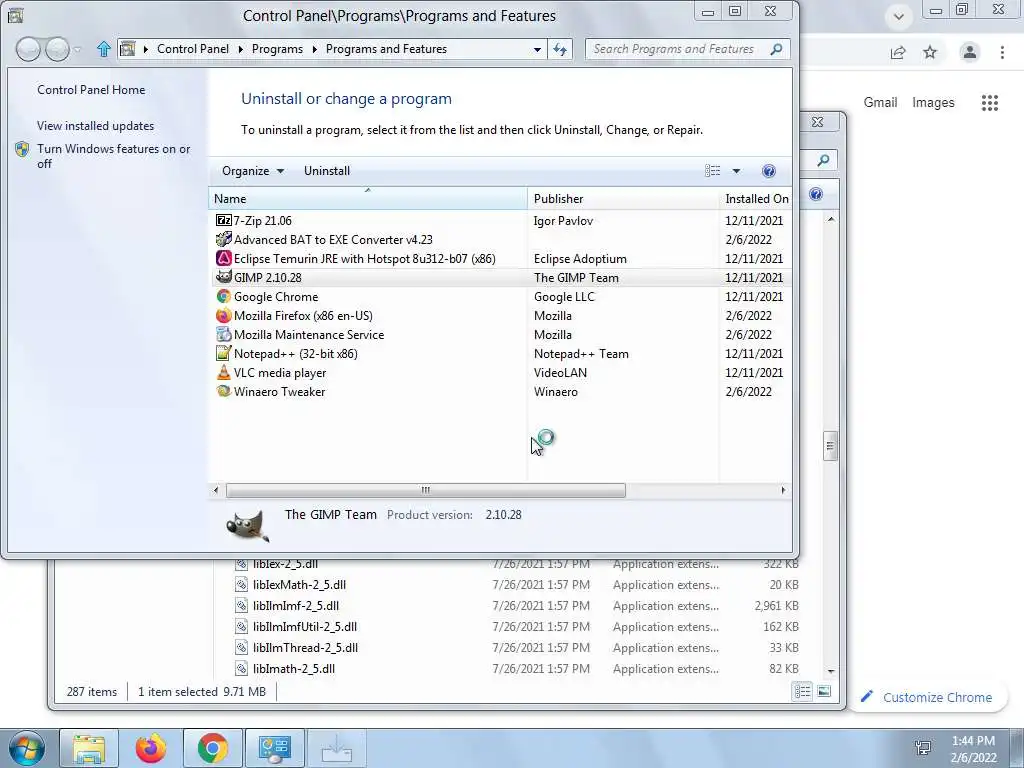Image resolution: width=1024 pixels, height=768 pixels.
Task: Click the Notepad++ program icon
Action: click(x=223, y=353)
